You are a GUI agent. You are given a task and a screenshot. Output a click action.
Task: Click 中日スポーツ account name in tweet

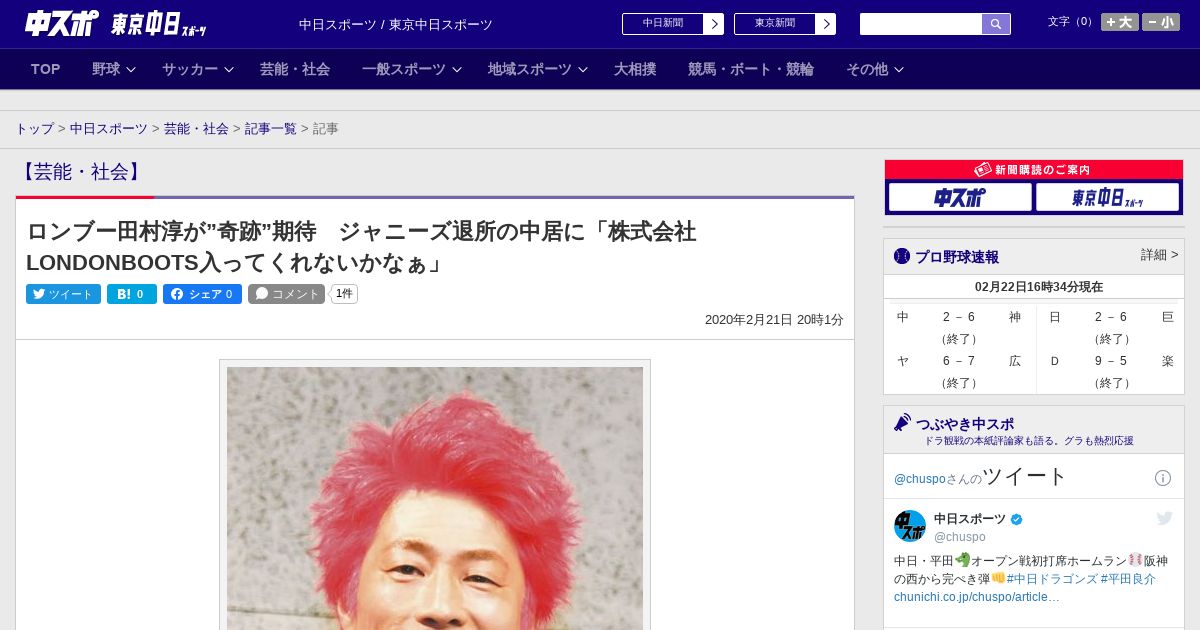pyautogui.click(x=970, y=519)
